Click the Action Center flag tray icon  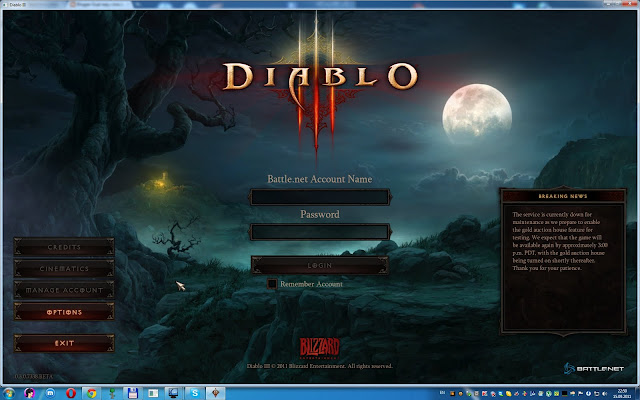580,393
